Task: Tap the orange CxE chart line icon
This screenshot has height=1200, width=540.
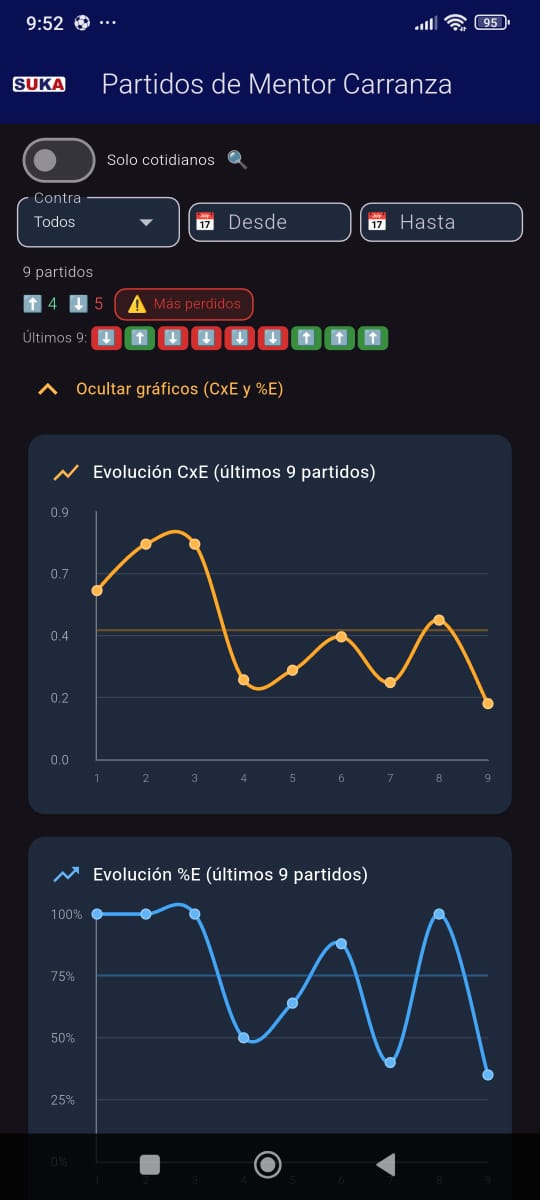Action: click(66, 472)
